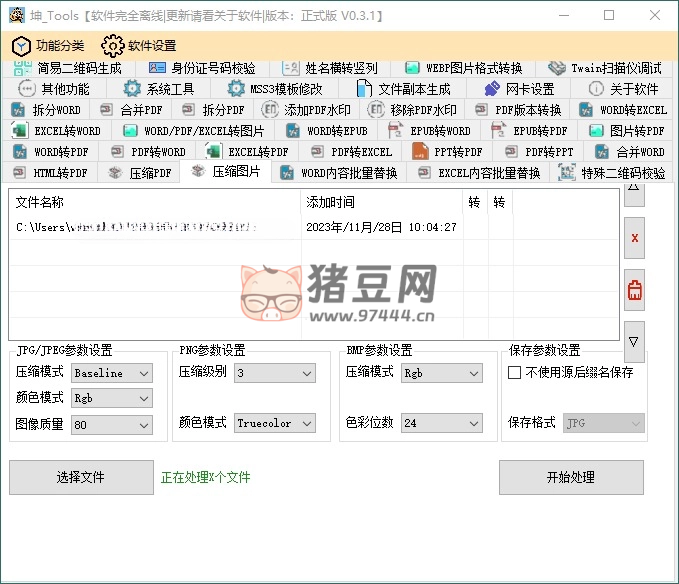Click the down triangle move-down button

coord(634,342)
